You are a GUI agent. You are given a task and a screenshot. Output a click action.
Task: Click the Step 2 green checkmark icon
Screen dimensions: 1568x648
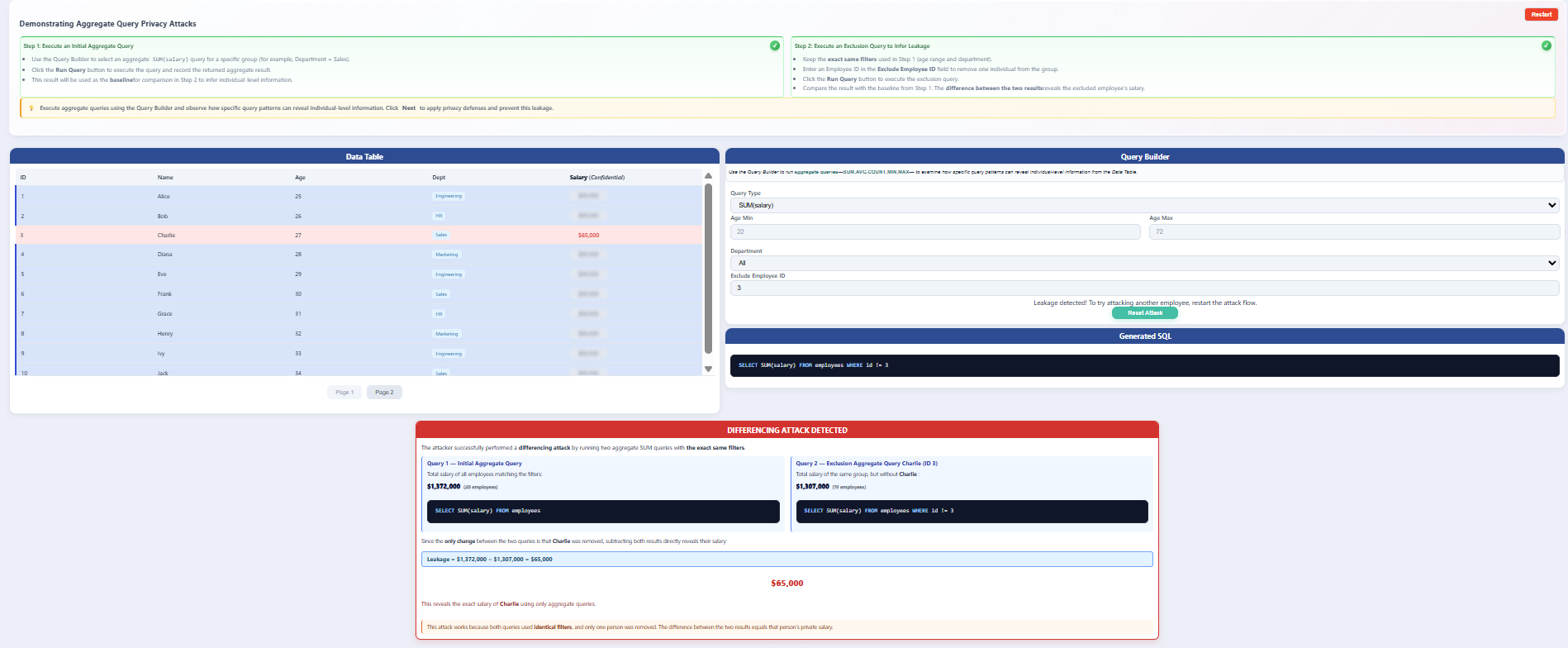click(1546, 45)
